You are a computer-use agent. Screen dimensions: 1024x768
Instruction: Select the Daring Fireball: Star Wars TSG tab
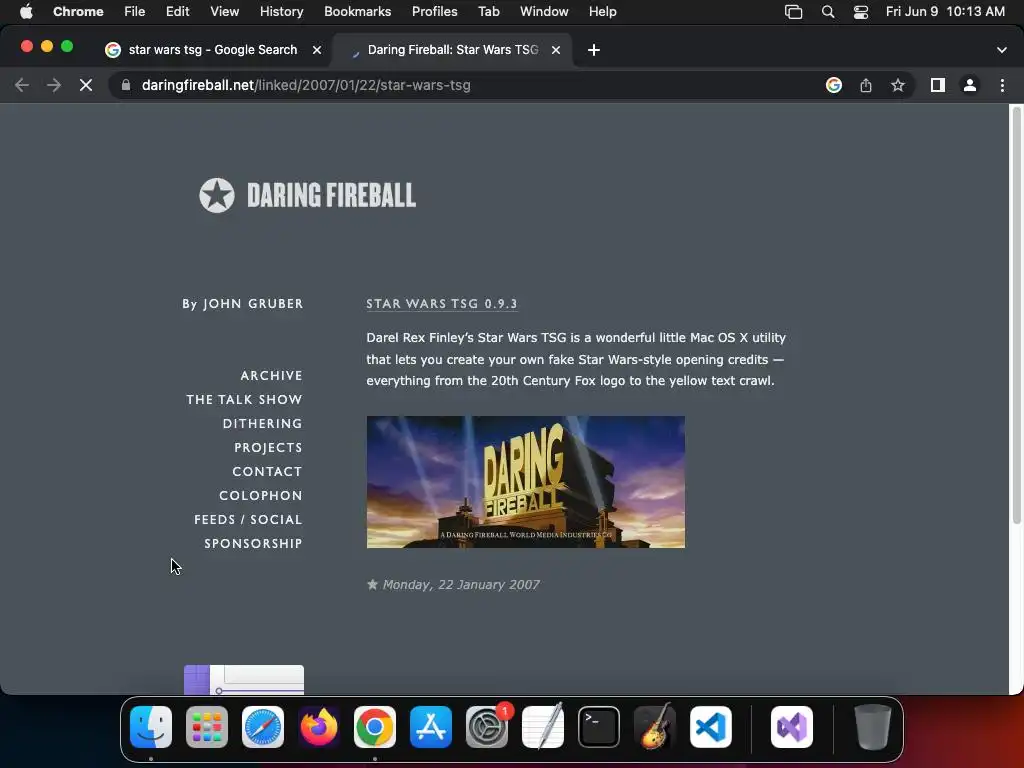pos(453,50)
